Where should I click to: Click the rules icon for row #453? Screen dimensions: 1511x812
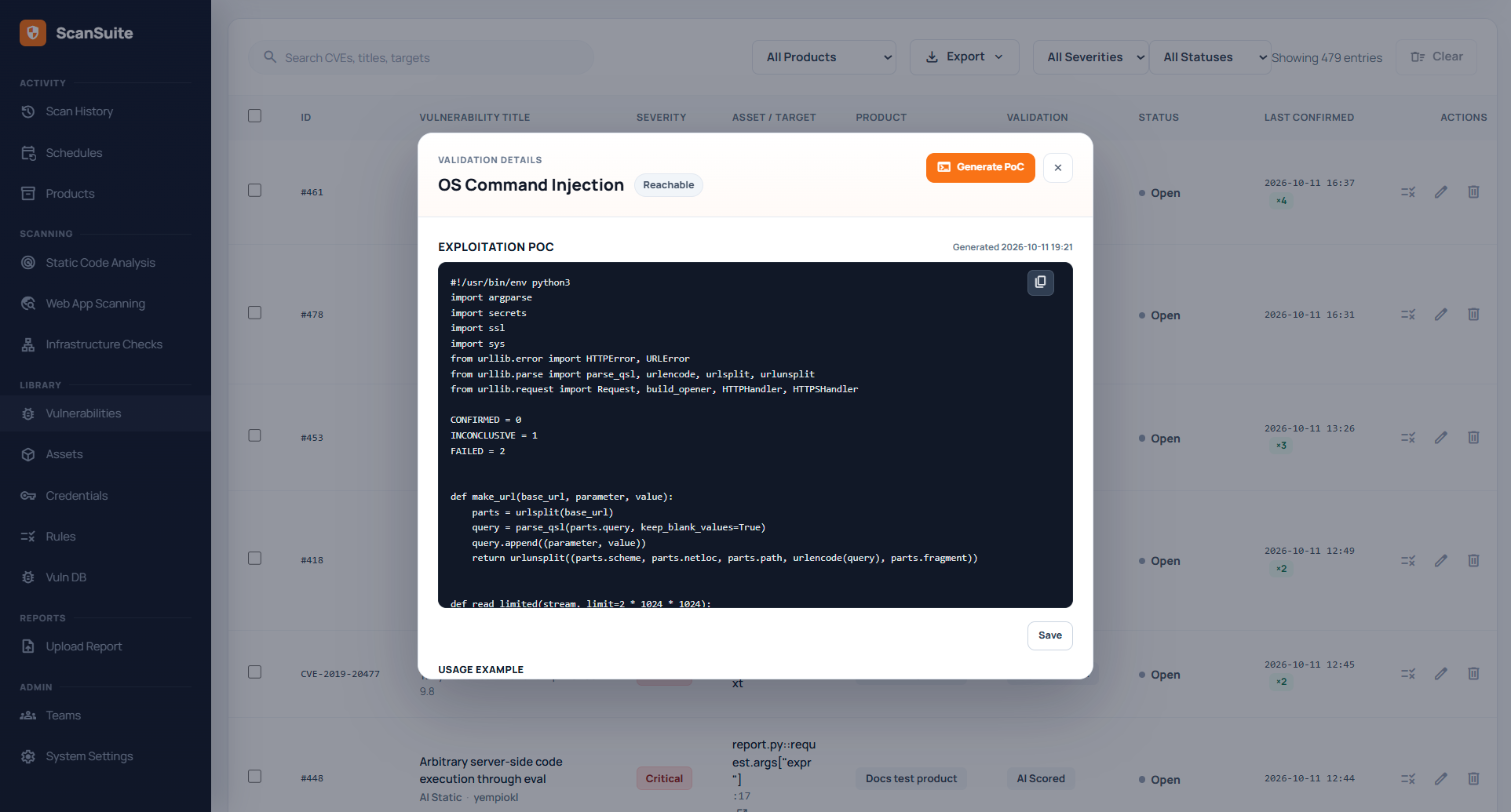click(x=1408, y=437)
